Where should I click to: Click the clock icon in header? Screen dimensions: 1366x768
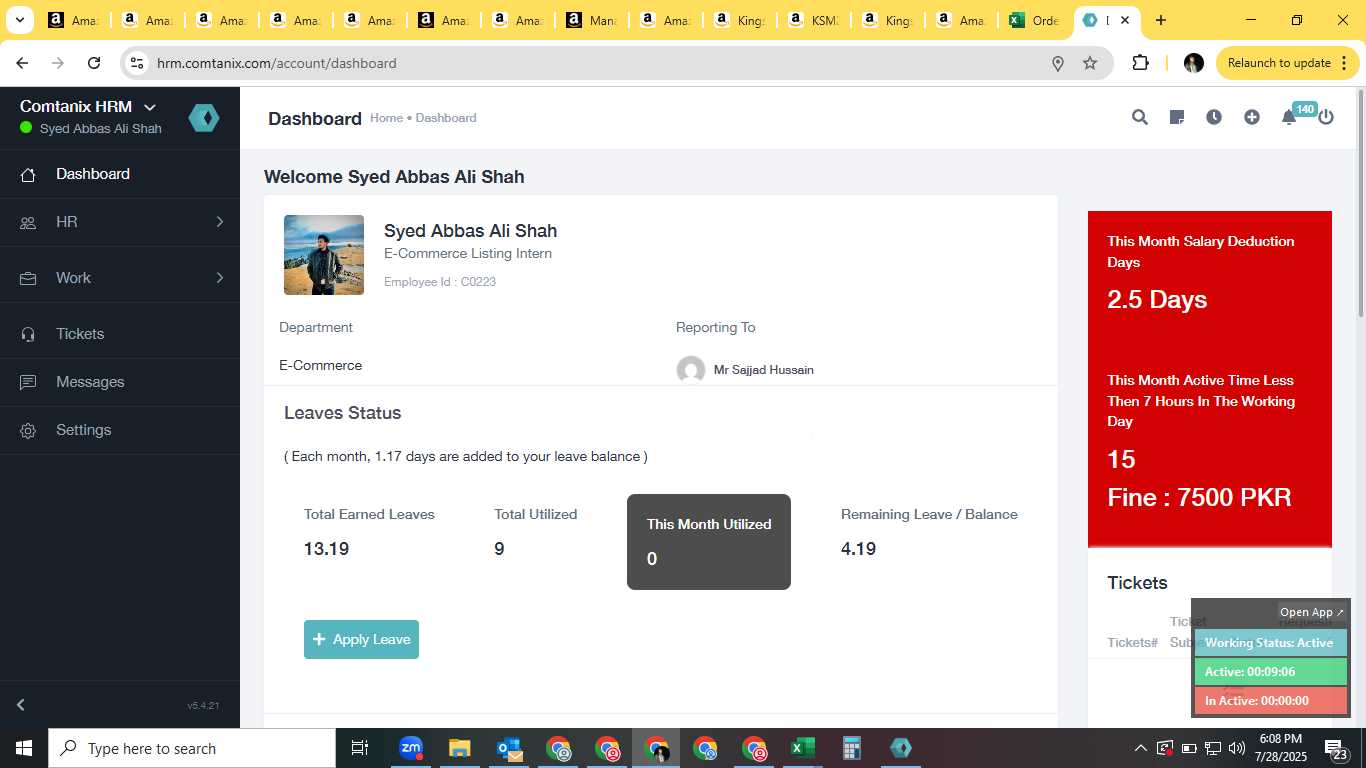tap(1214, 117)
